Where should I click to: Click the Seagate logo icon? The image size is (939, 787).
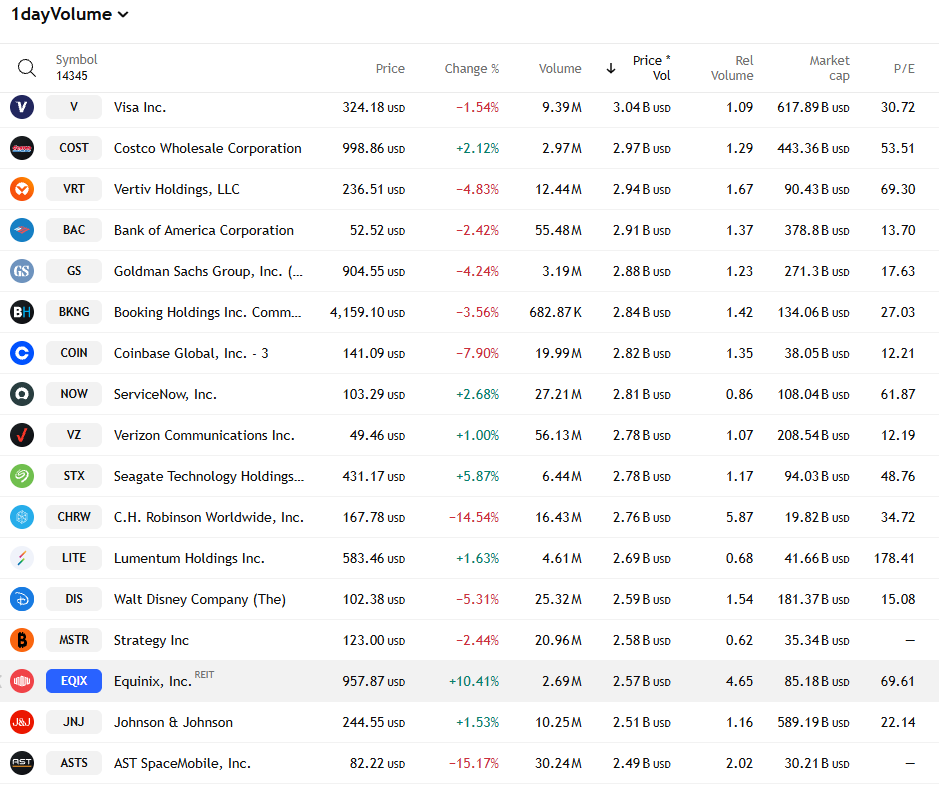click(x=22, y=476)
